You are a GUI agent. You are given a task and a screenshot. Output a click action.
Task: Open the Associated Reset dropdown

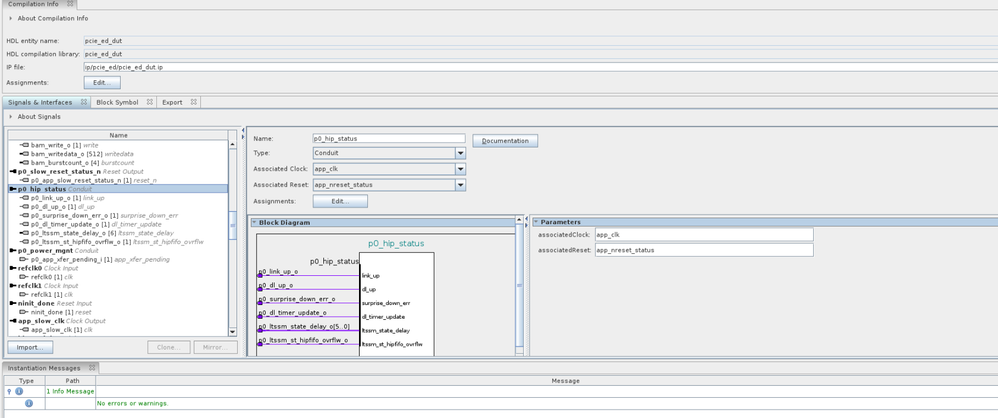click(x=460, y=185)
